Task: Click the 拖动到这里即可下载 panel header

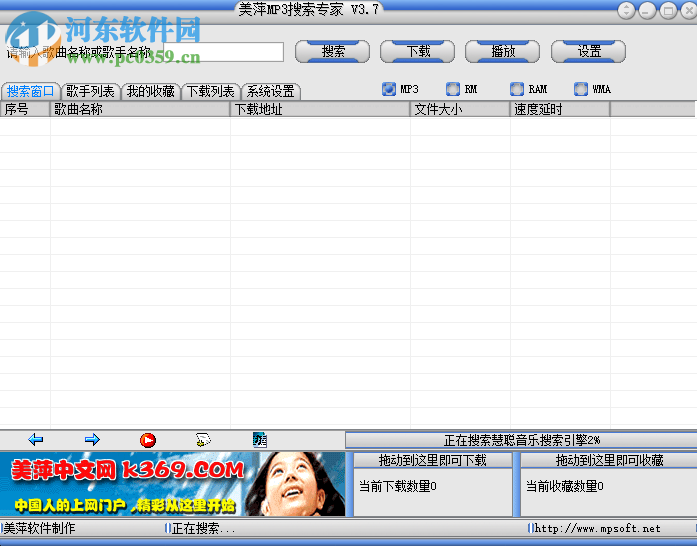Action: [433, 460]
